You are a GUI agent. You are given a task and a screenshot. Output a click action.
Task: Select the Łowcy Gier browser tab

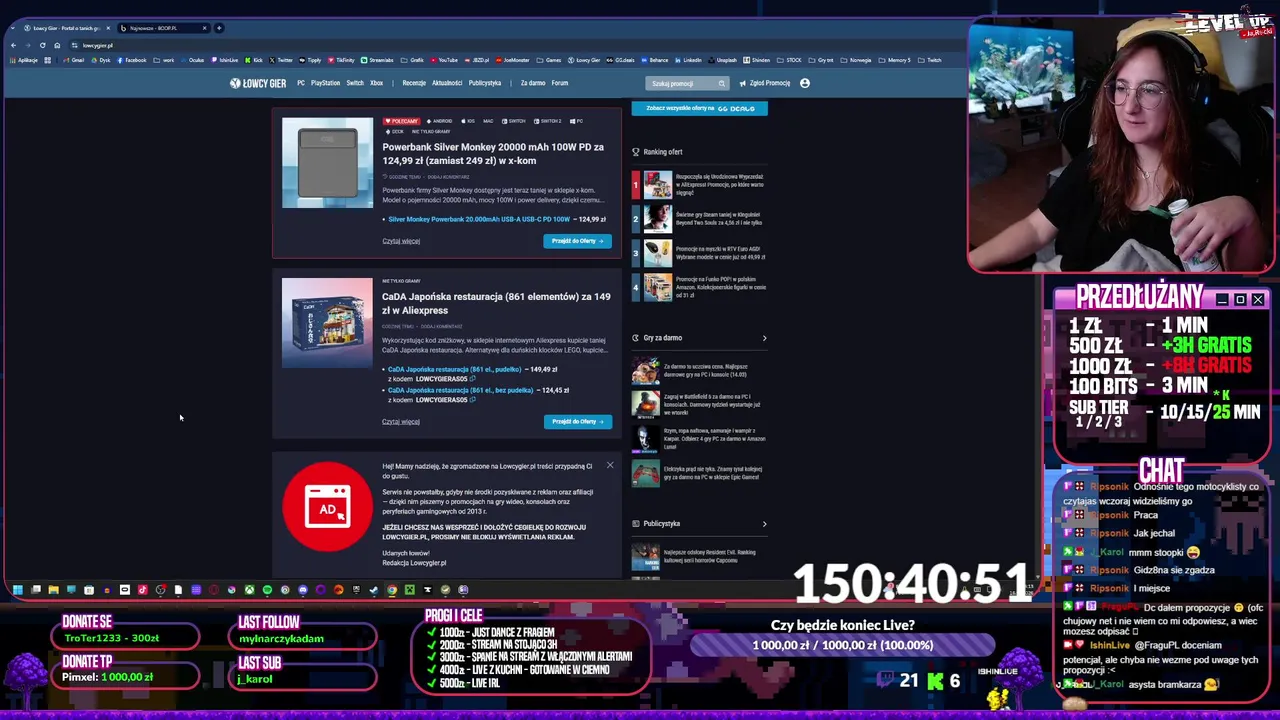(x=65, y=28)
